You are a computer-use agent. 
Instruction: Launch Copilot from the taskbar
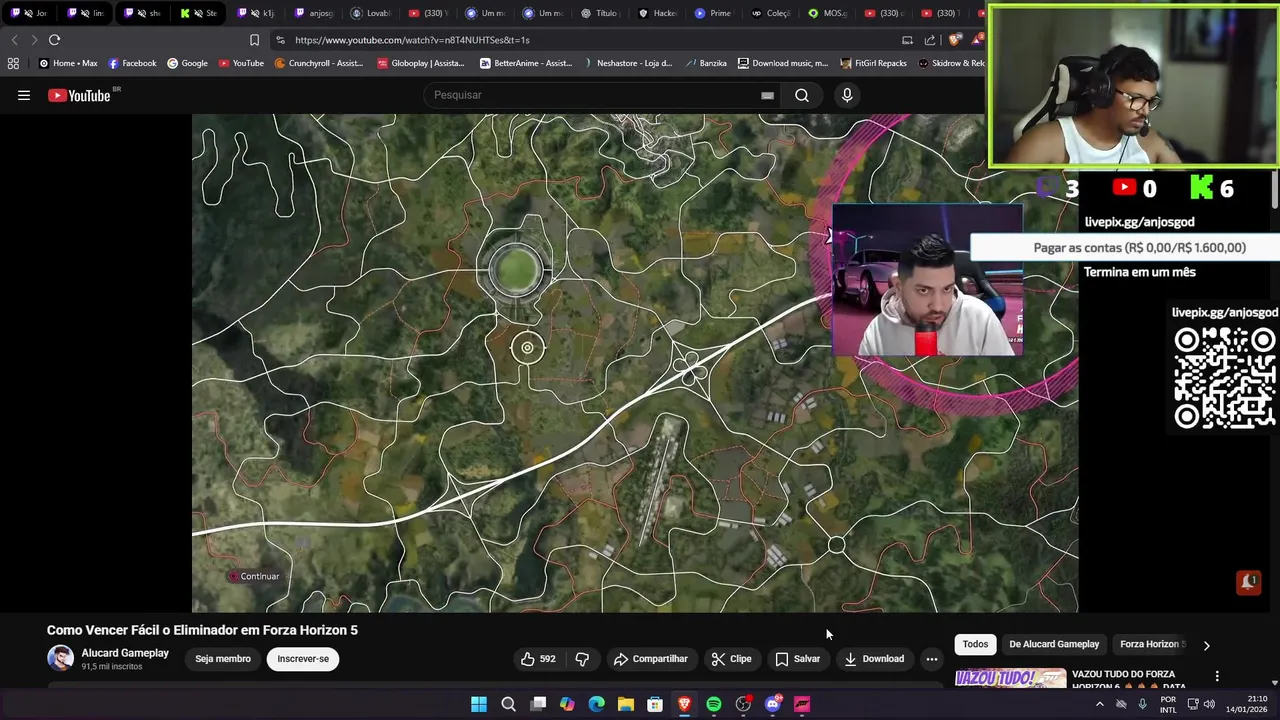point(567,704)
